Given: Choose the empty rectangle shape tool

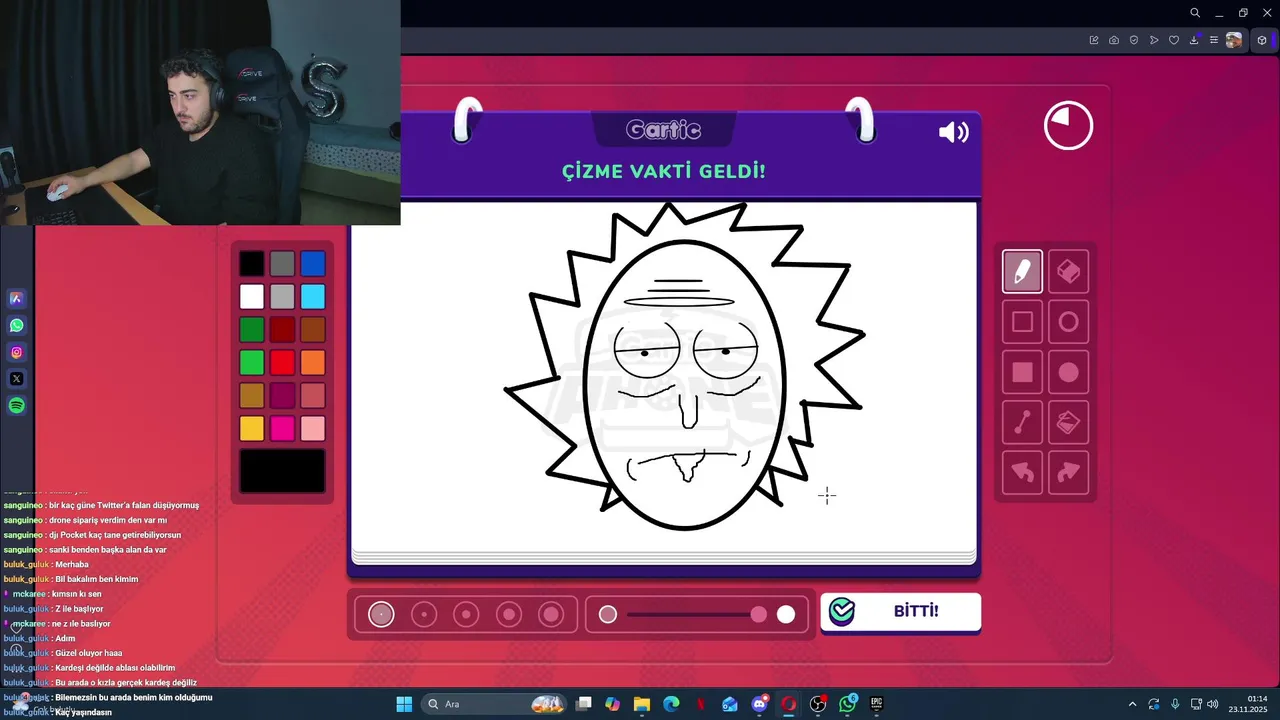Looking at the screenshot, I should click(1022, 322).
